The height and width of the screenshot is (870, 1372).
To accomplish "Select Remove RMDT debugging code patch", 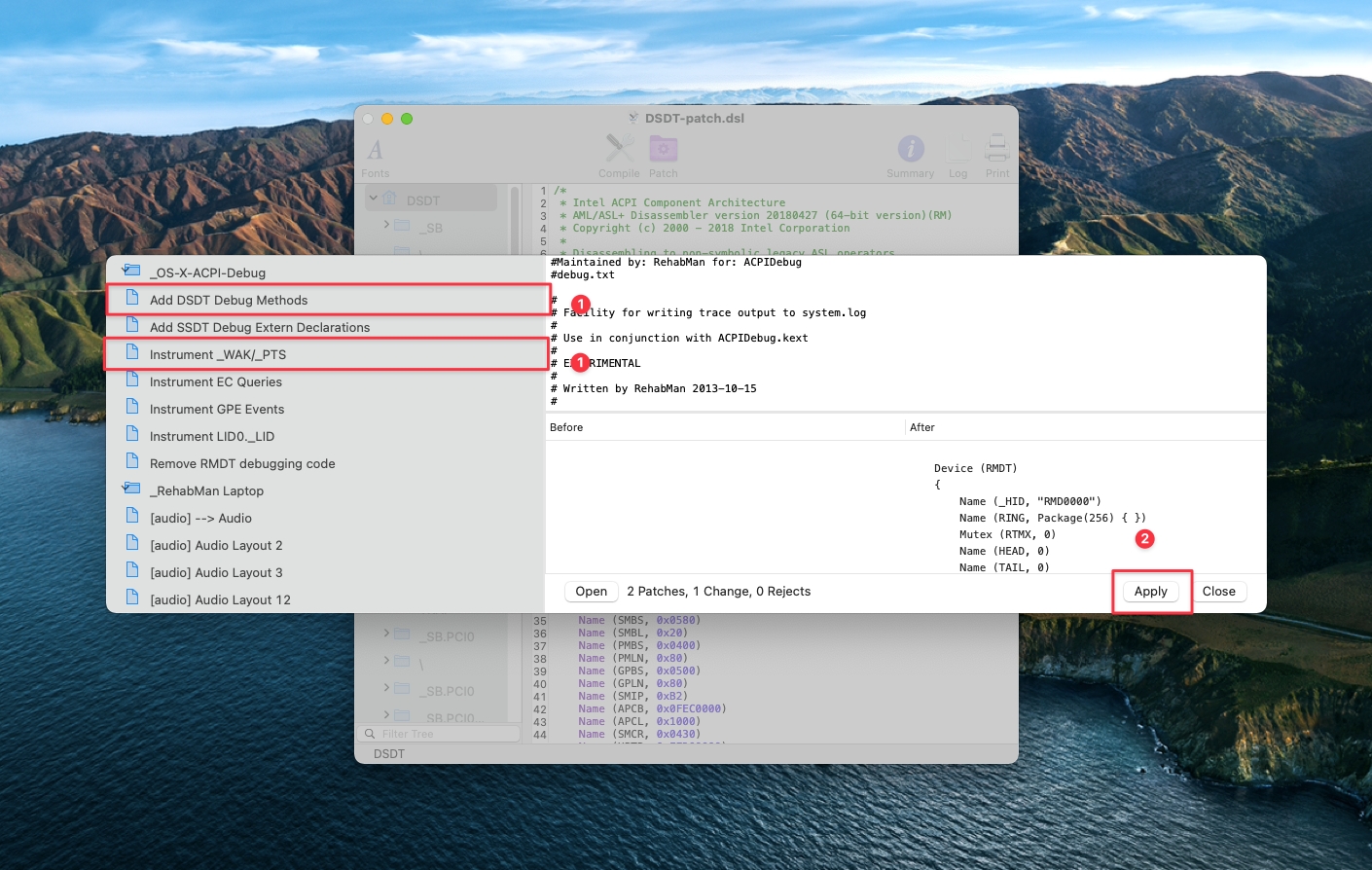I will pos(242,464).
